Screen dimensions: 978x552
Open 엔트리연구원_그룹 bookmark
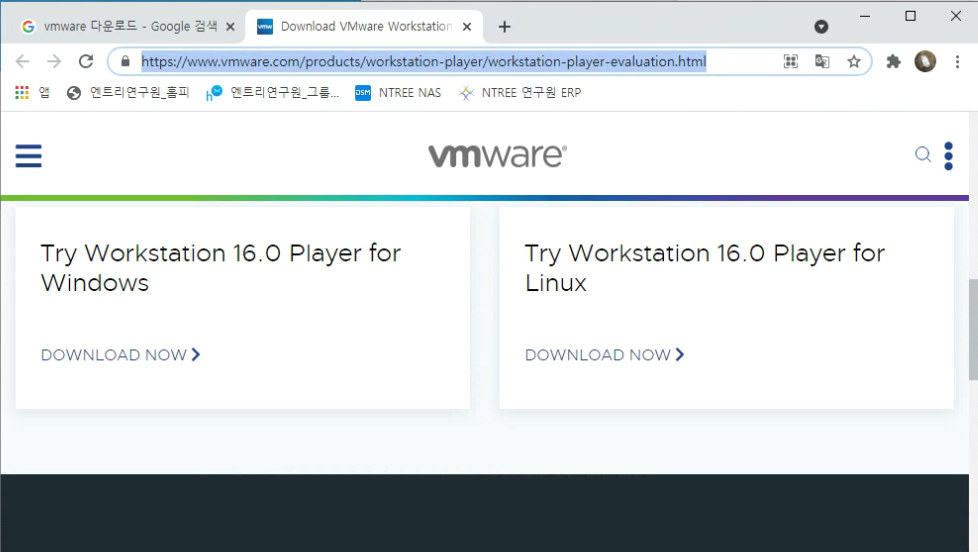click(x=273, y=92)
